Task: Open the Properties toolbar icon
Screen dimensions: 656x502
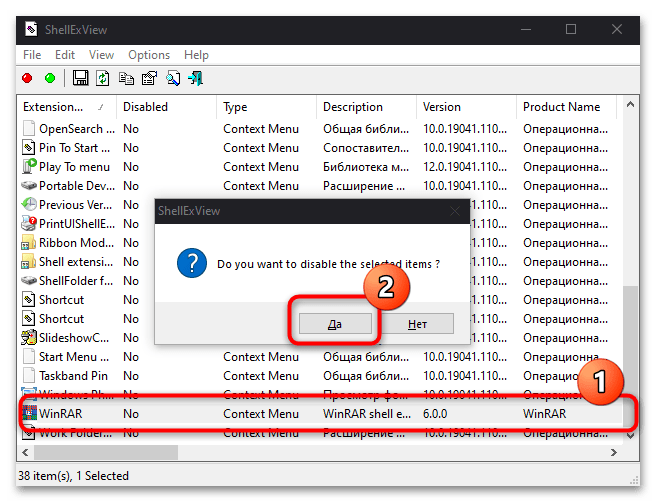Action: point(149,78)
